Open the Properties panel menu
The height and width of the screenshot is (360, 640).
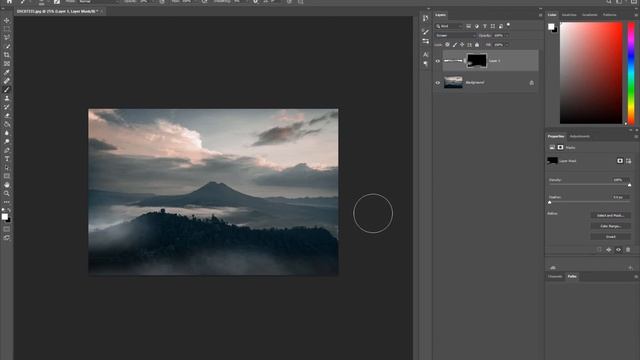(636, 137)
